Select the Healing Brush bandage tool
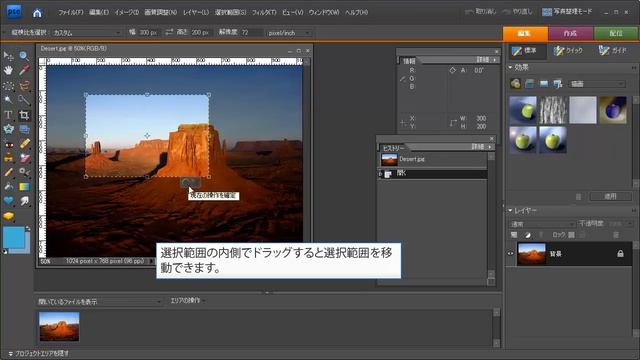This screenshot has height=360, width=640. pos(24,144)
